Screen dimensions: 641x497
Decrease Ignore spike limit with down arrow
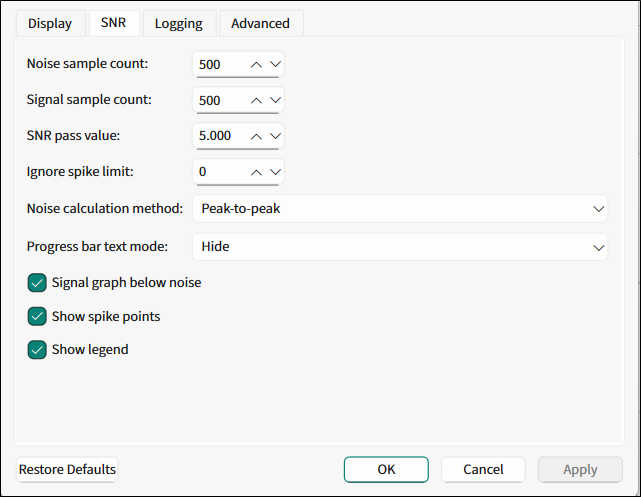[275, 172]
